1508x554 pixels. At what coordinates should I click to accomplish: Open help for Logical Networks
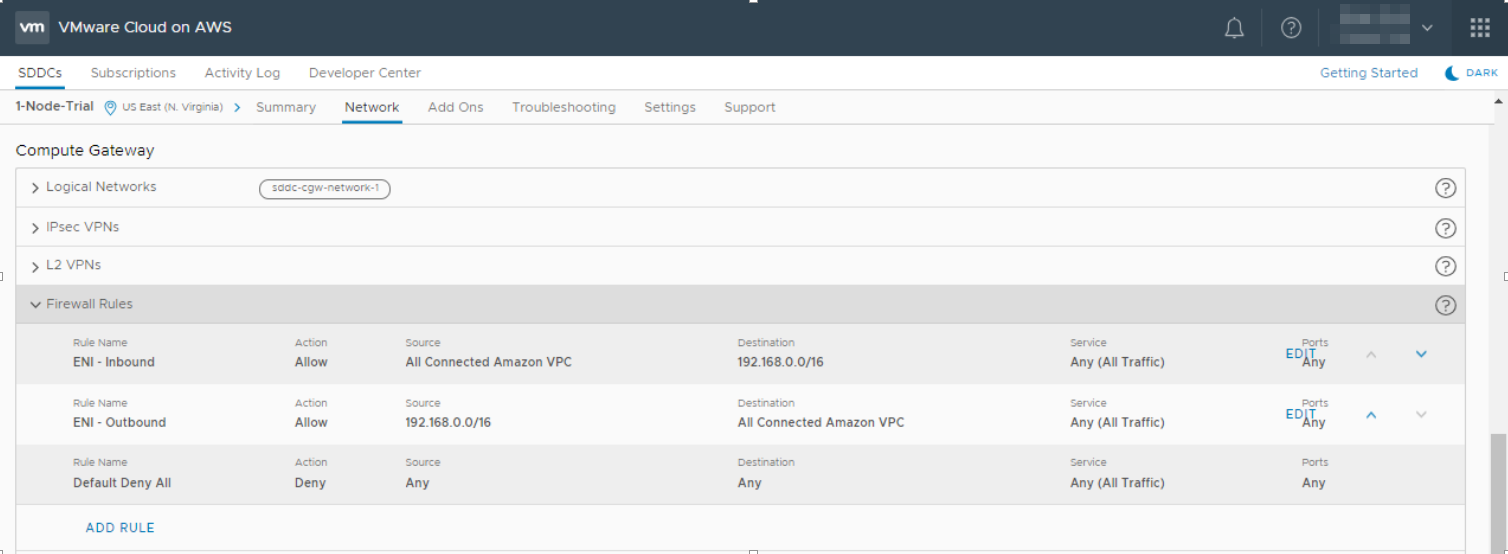coord(1445,188)
